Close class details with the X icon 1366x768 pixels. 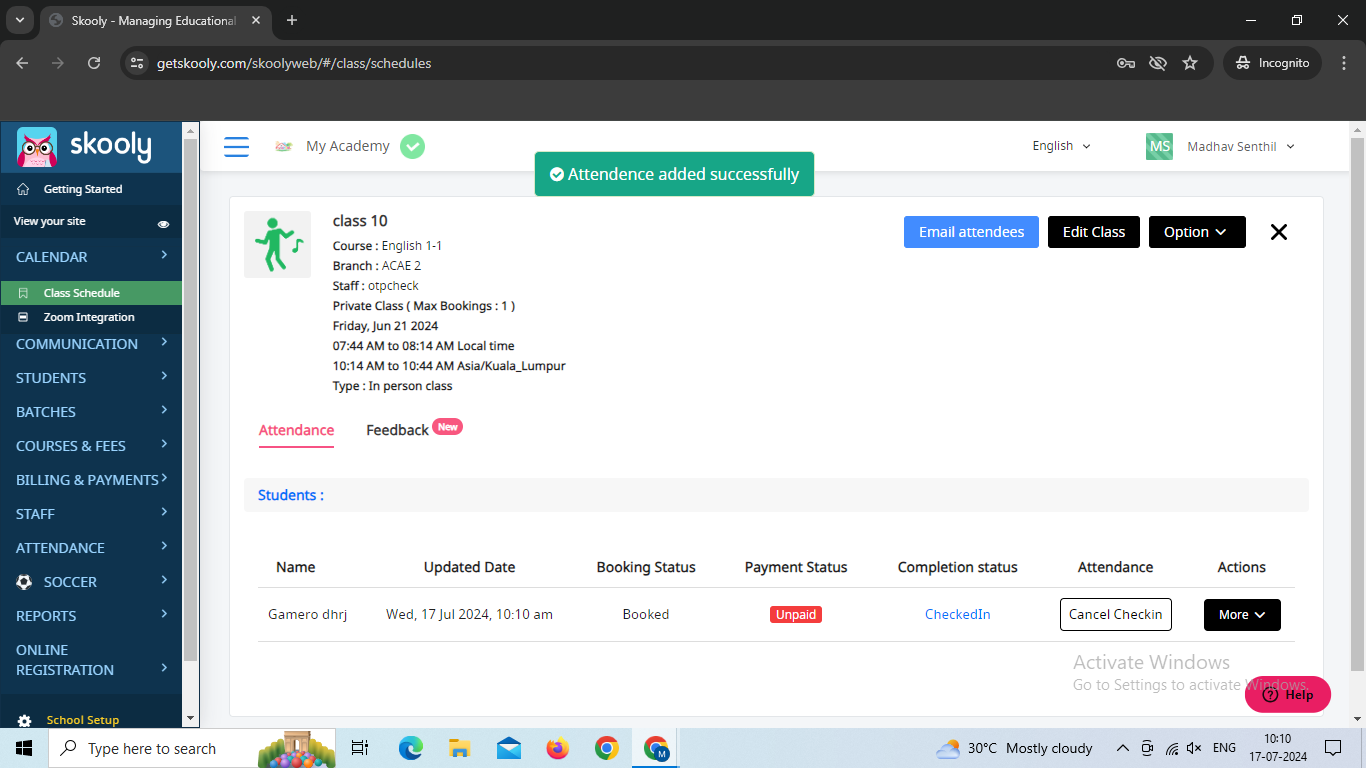point(1278,232)
